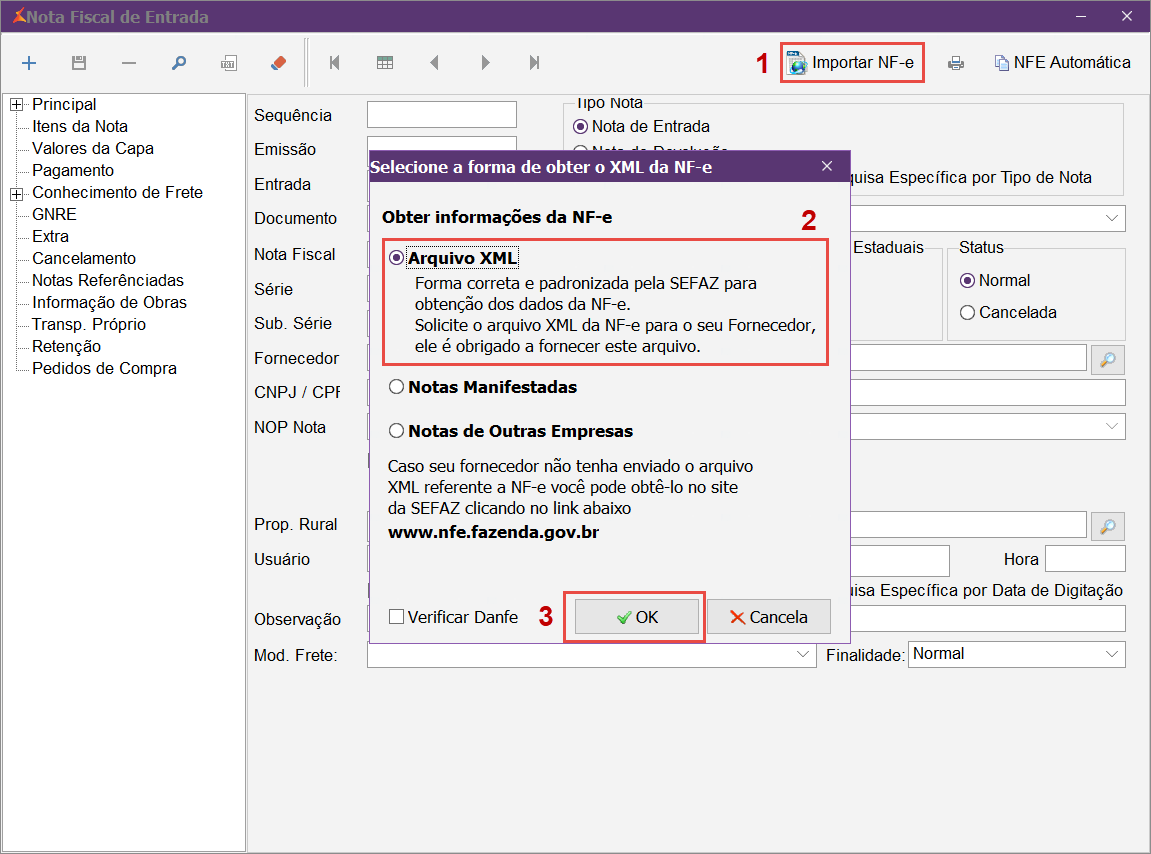Viewport: 1151px width, 854px height.
Task: Open the NOP Nota dropdown arrow
Action: coord(1112,427)
